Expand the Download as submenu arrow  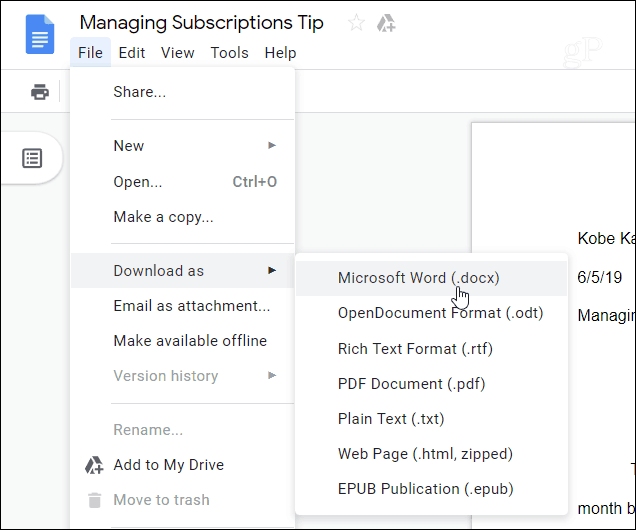coord(272,270)
